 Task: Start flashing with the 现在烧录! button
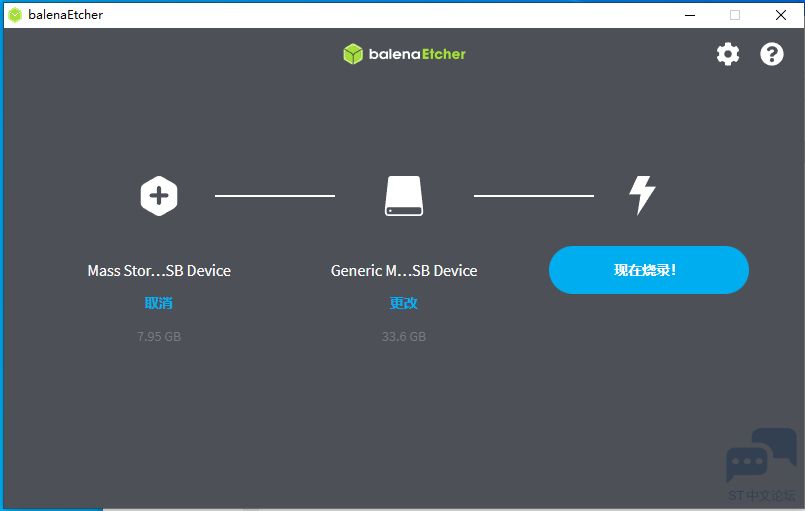(x=648, y=270)
